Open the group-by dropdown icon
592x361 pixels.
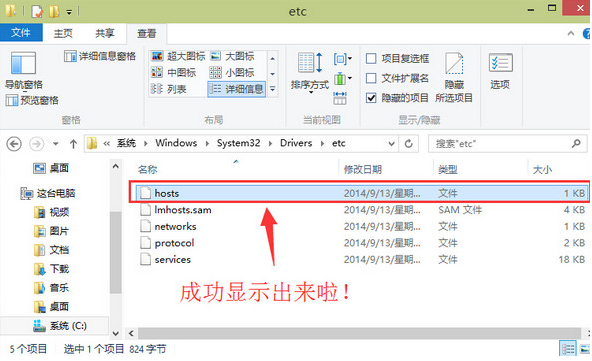pos(342,59)
